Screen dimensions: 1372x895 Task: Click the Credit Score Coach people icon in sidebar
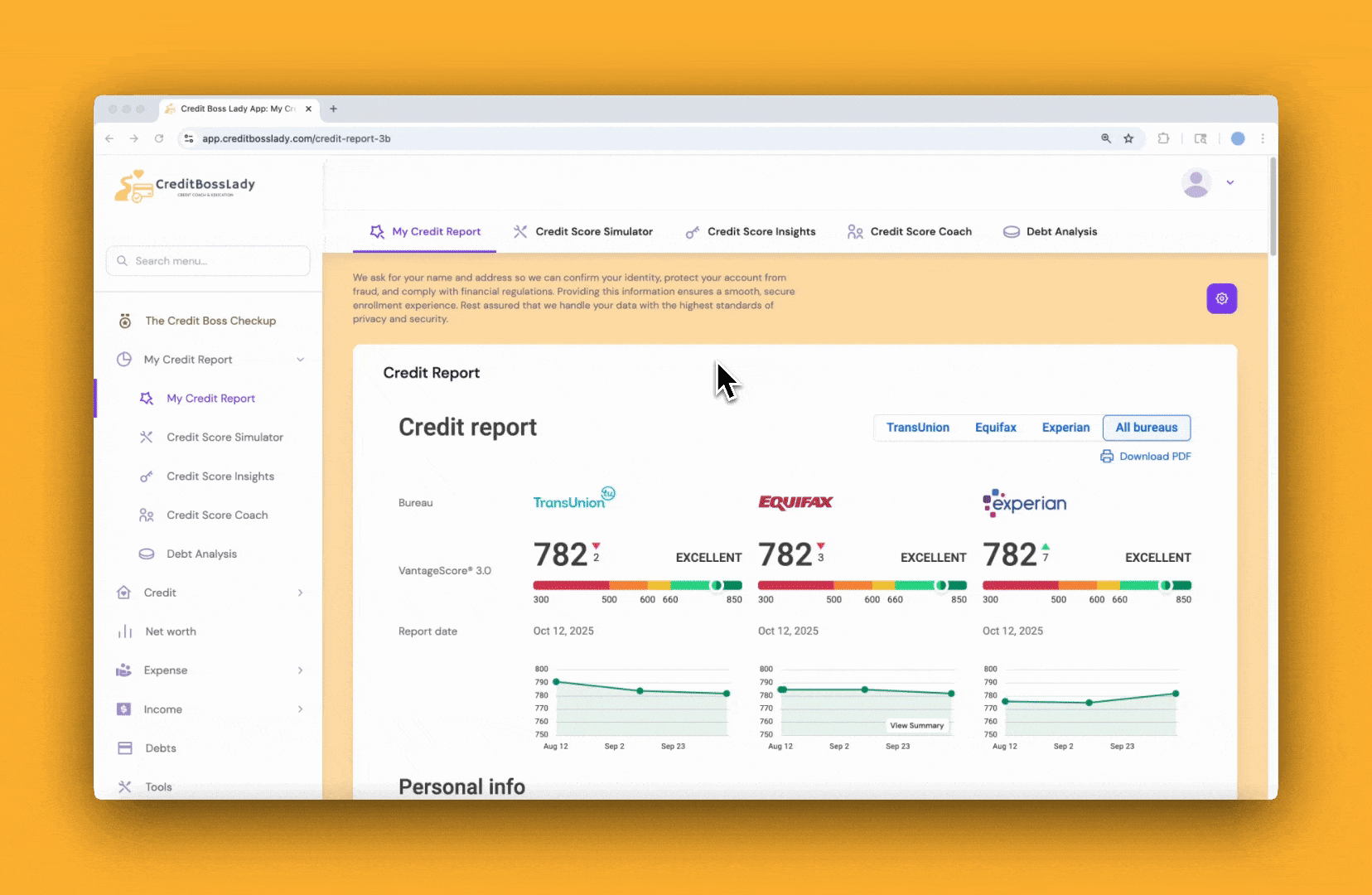point(147,515)
